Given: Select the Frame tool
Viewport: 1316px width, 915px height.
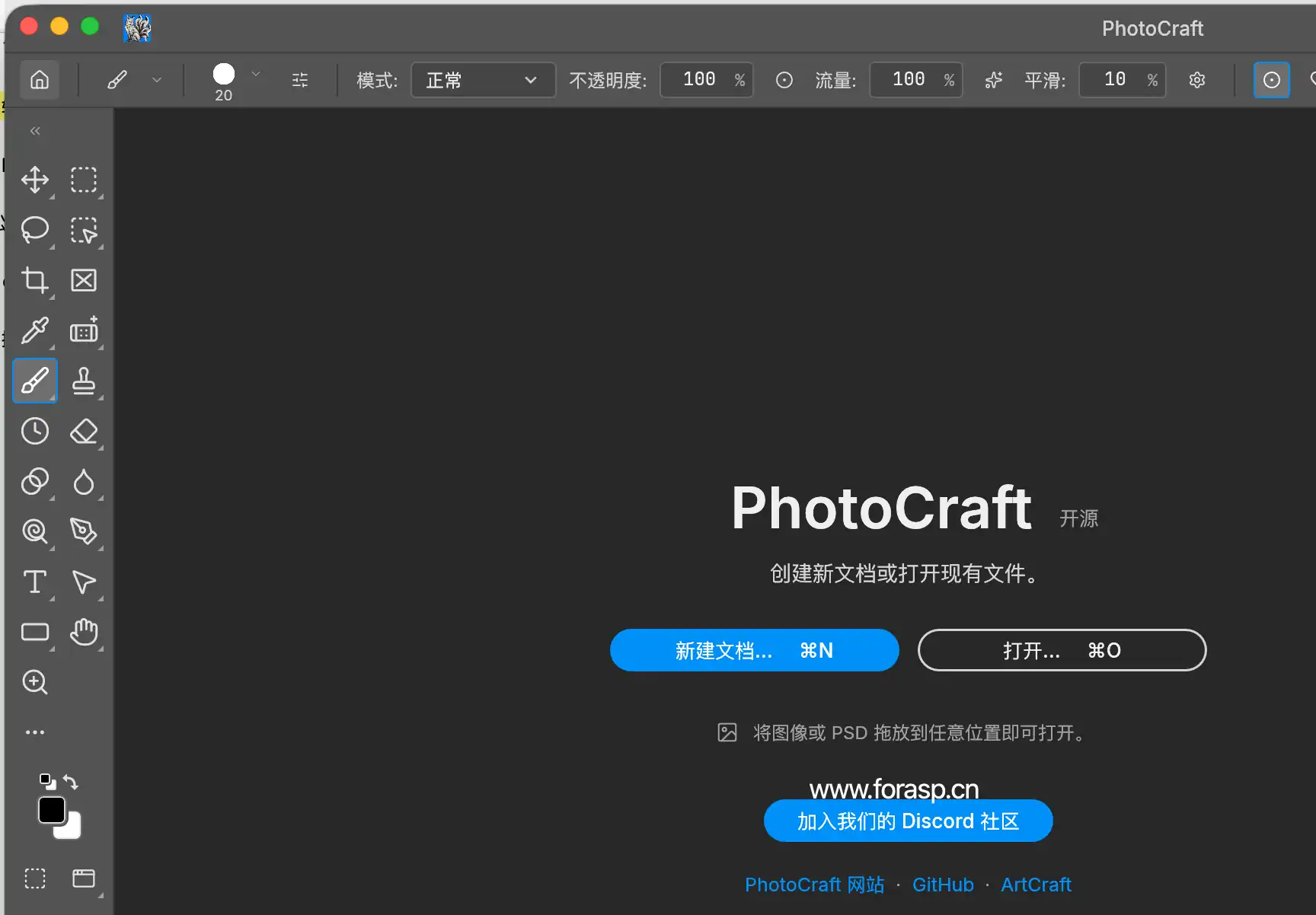Looking at the screenshot, I should (x=84, y=280).
